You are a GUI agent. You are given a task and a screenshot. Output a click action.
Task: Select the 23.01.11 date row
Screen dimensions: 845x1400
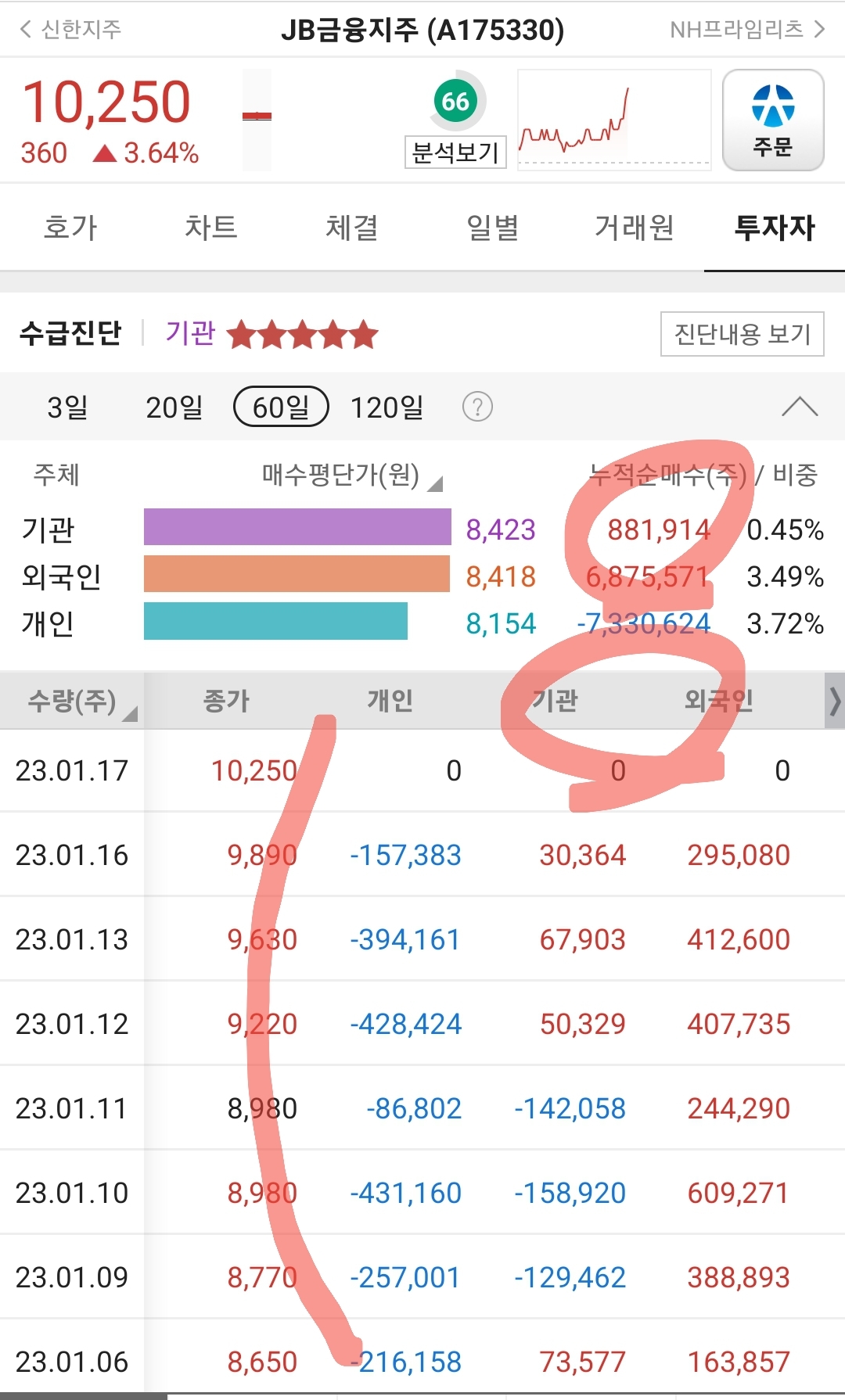coord(422,1108)
